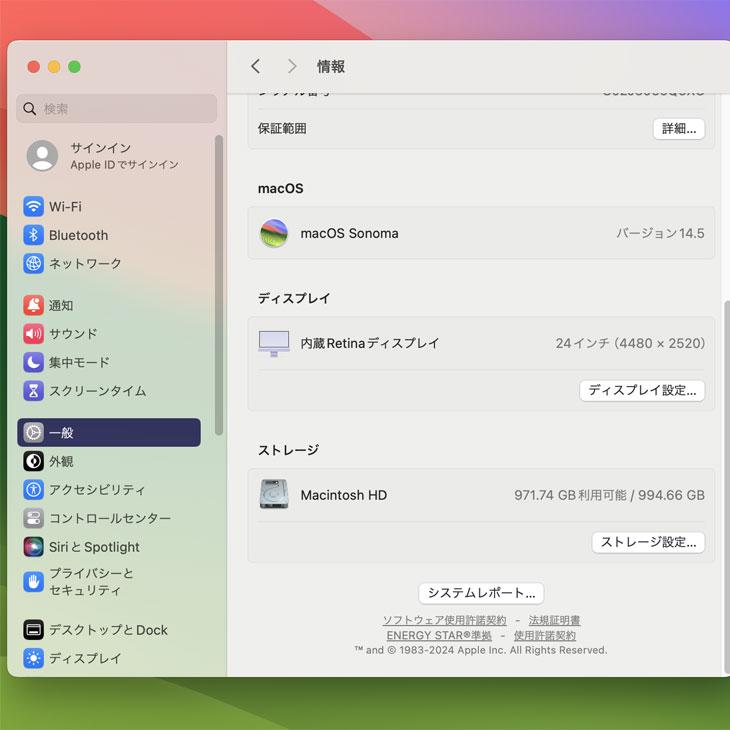Click Siri と Spotlight icon
This screenshot has height=730, width=730.
[x=34, y=547]
